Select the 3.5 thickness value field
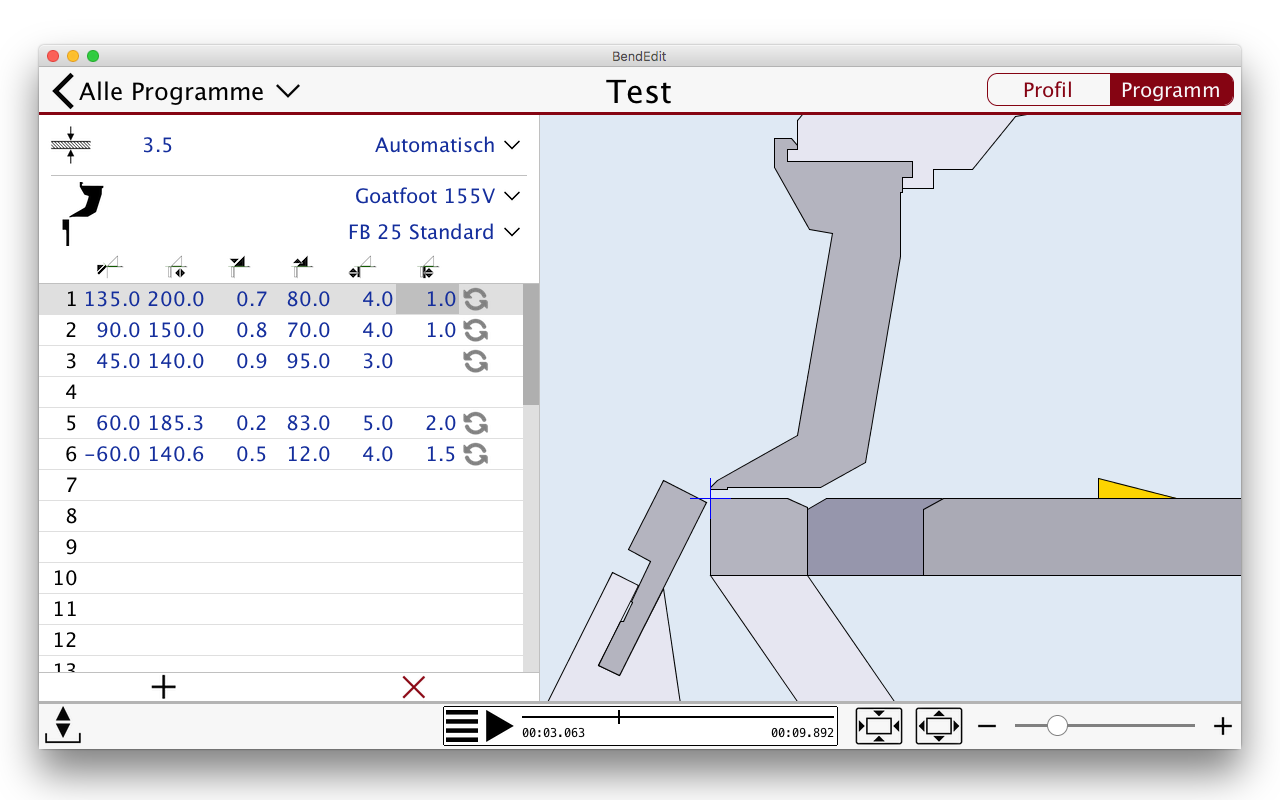Screen dimensions: 1280x800 tap(157, 145)
